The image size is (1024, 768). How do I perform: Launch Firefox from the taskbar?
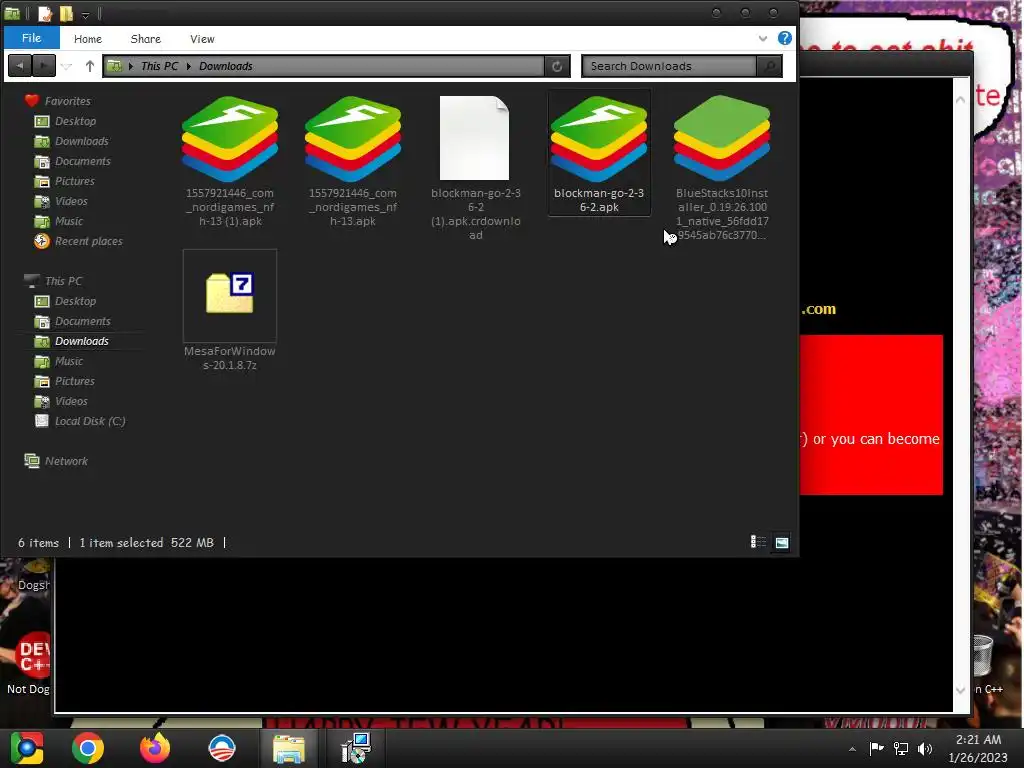pos(155,748)
